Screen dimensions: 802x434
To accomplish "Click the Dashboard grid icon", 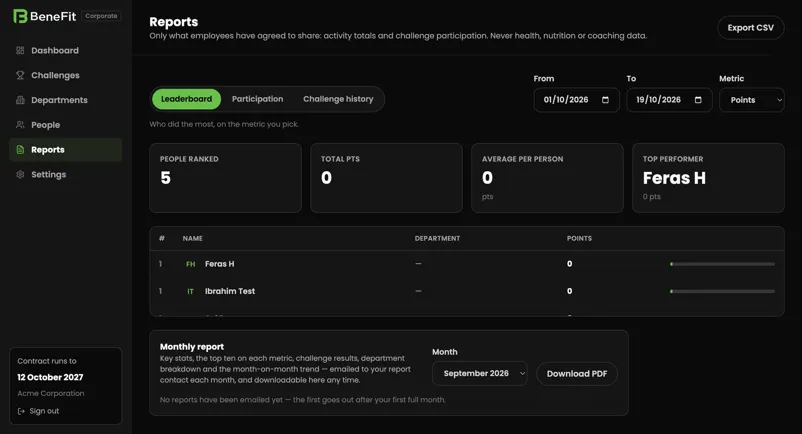I will click(20, 50).
